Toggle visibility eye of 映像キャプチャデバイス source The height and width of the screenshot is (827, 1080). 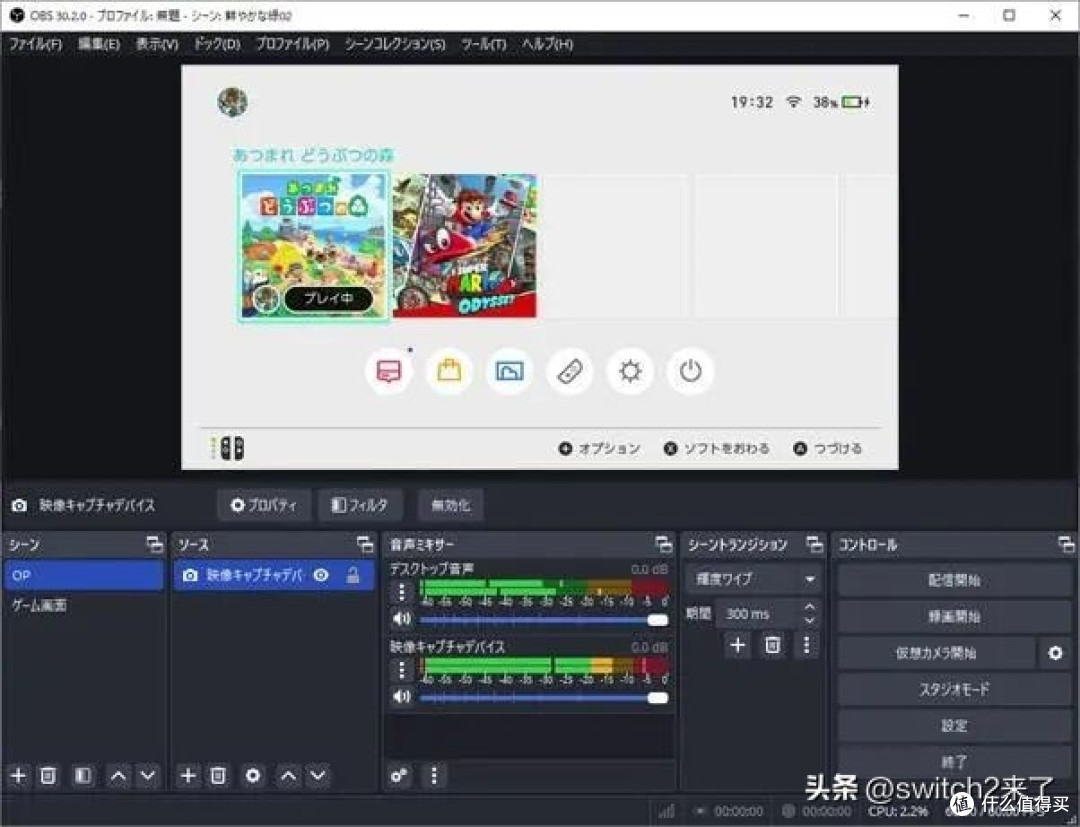(321, 575)
